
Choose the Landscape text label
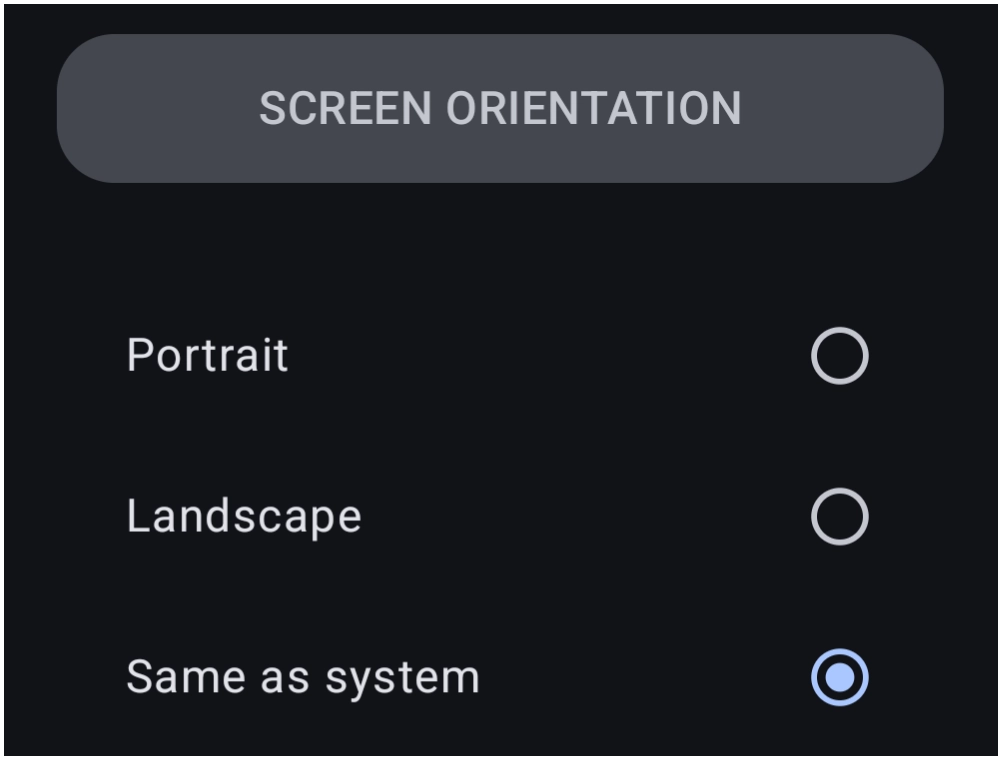(244, 517)
